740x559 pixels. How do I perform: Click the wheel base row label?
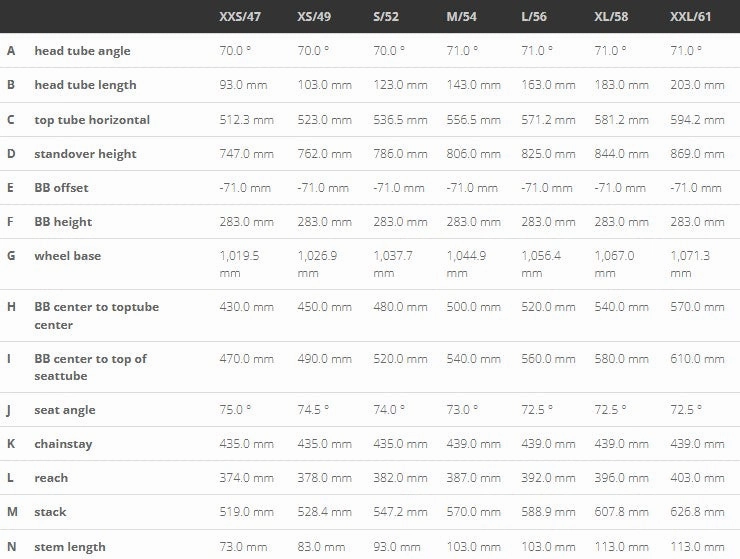67,256
